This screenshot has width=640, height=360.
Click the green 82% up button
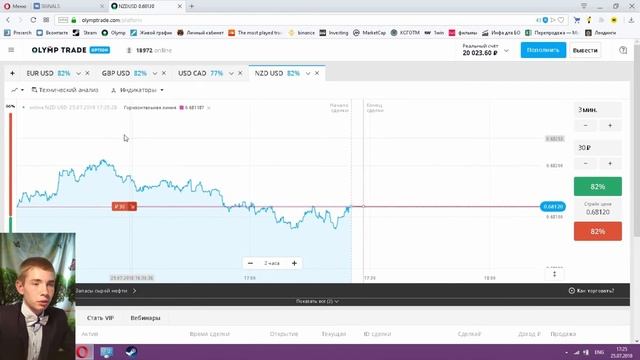[x=598, y=187]
